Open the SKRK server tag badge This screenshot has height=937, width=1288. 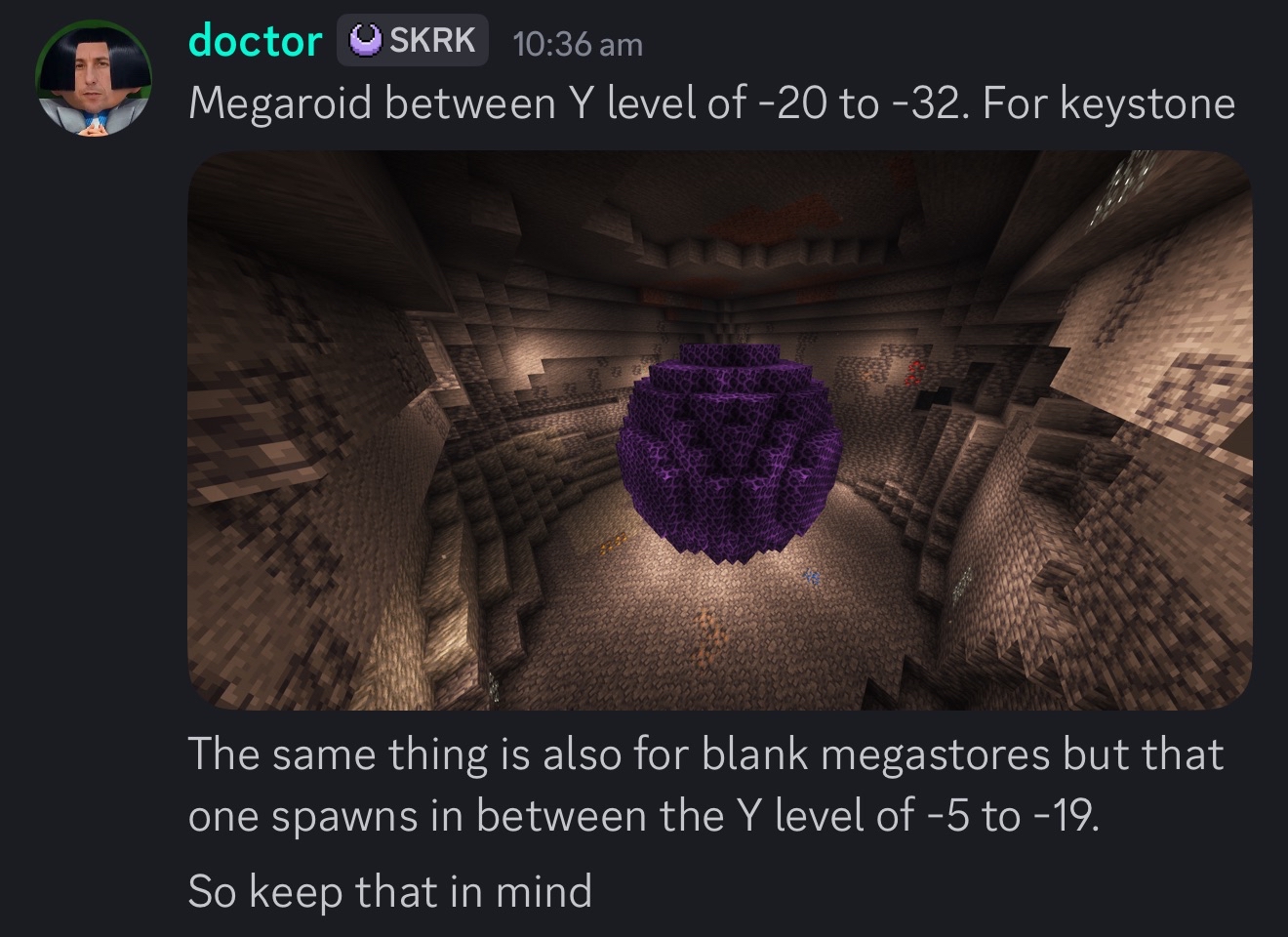tap(412, 41)
